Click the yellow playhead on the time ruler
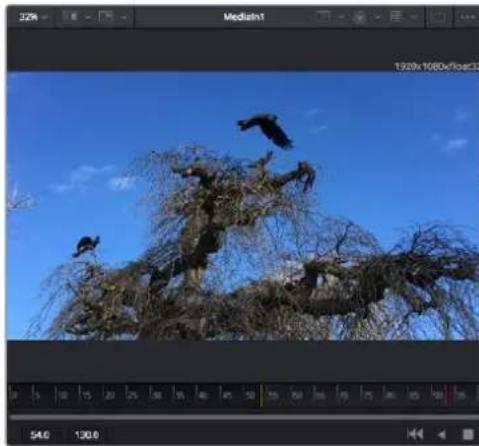Image resolution: width=479 pixels, height=446 pixels. [261, 395]
